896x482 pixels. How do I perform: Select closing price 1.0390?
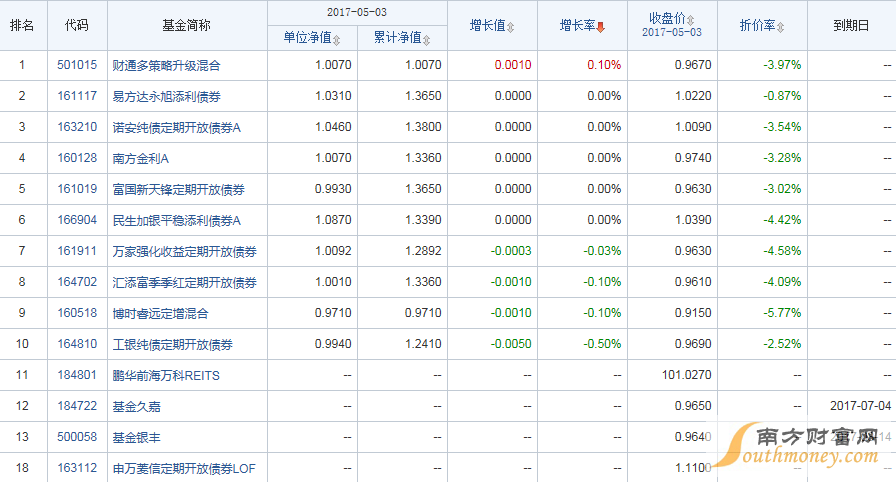tap(693, 220)
